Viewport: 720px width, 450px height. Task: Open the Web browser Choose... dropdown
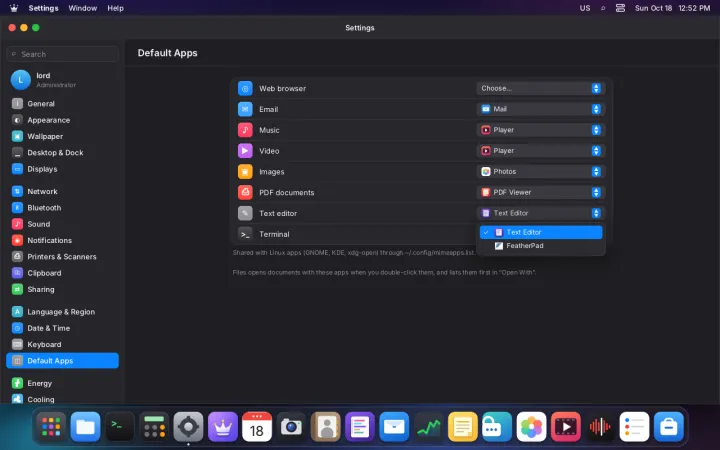540,88
